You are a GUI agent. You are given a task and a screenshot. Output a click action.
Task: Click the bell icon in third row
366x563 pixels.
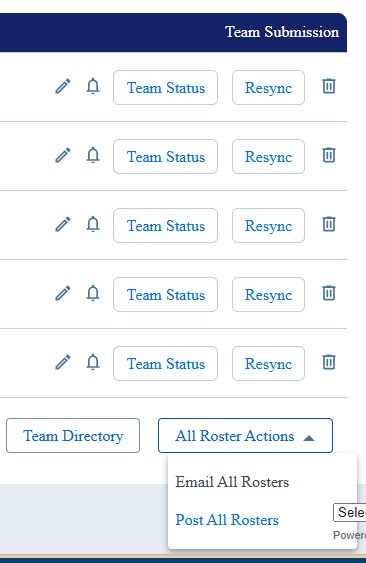pyautogui.click(x=93, y=224)
